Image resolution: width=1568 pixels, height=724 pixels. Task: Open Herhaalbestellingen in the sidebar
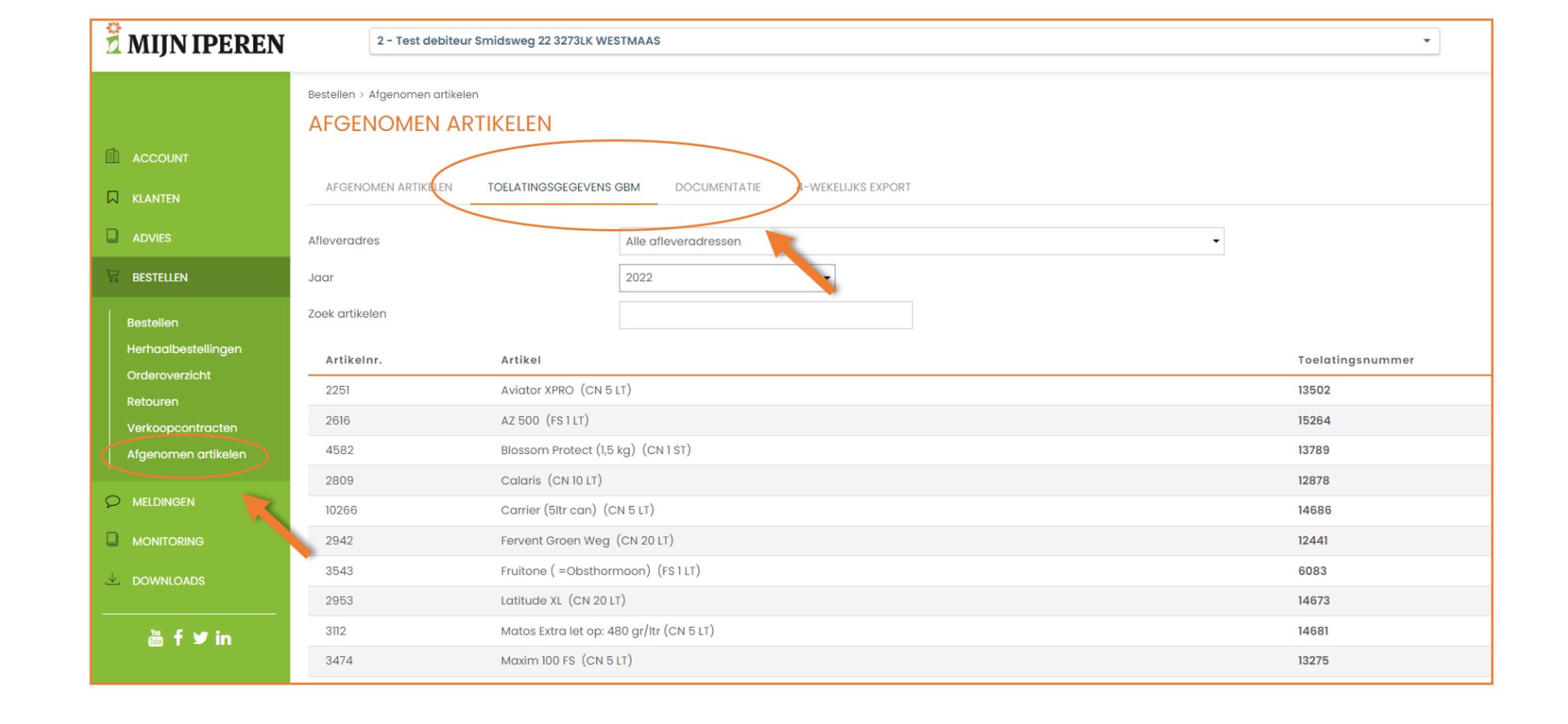(184, 349)
